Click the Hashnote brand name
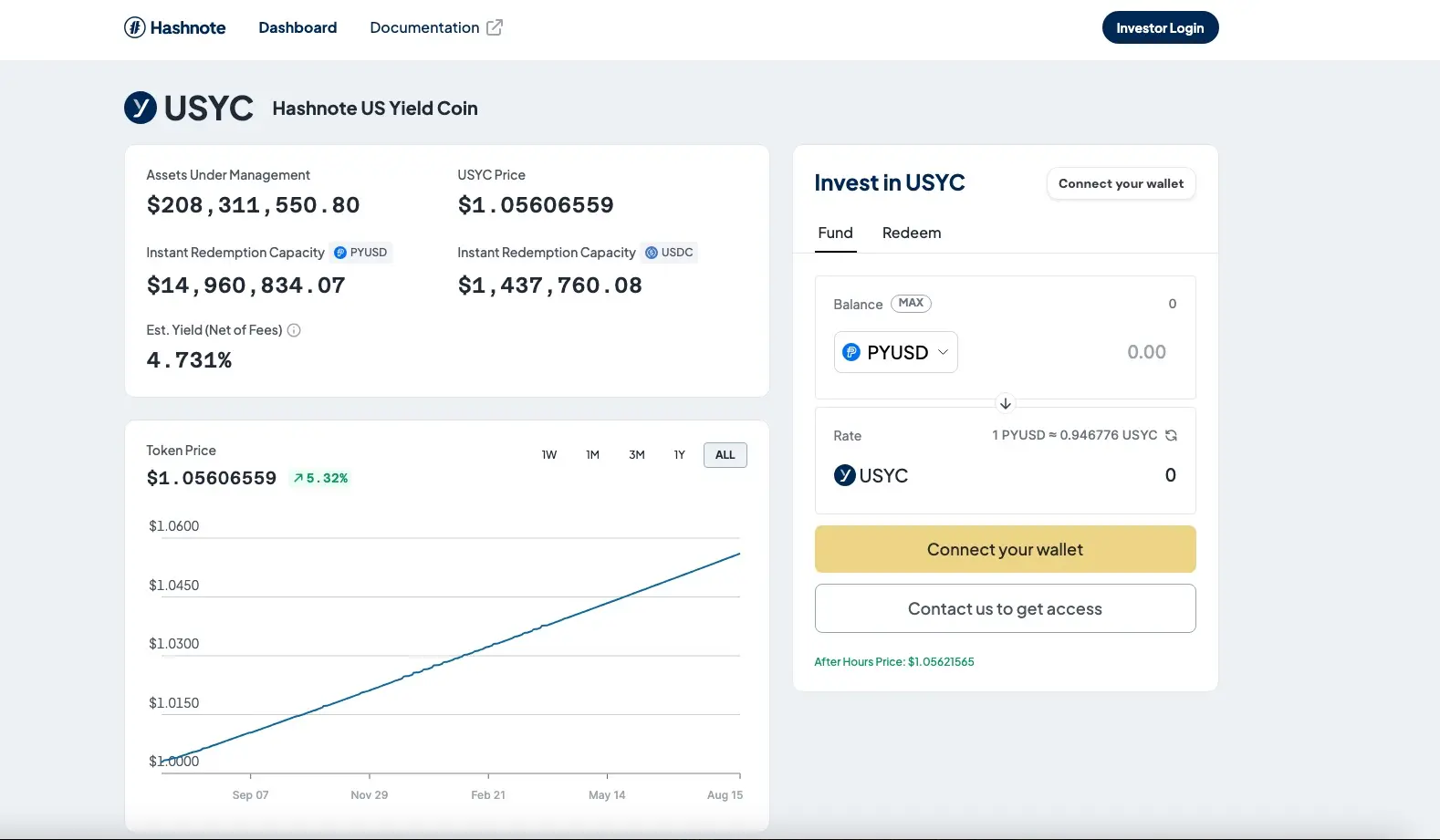This screenshot has width=1440, height=840. click(x=188, y=27)
